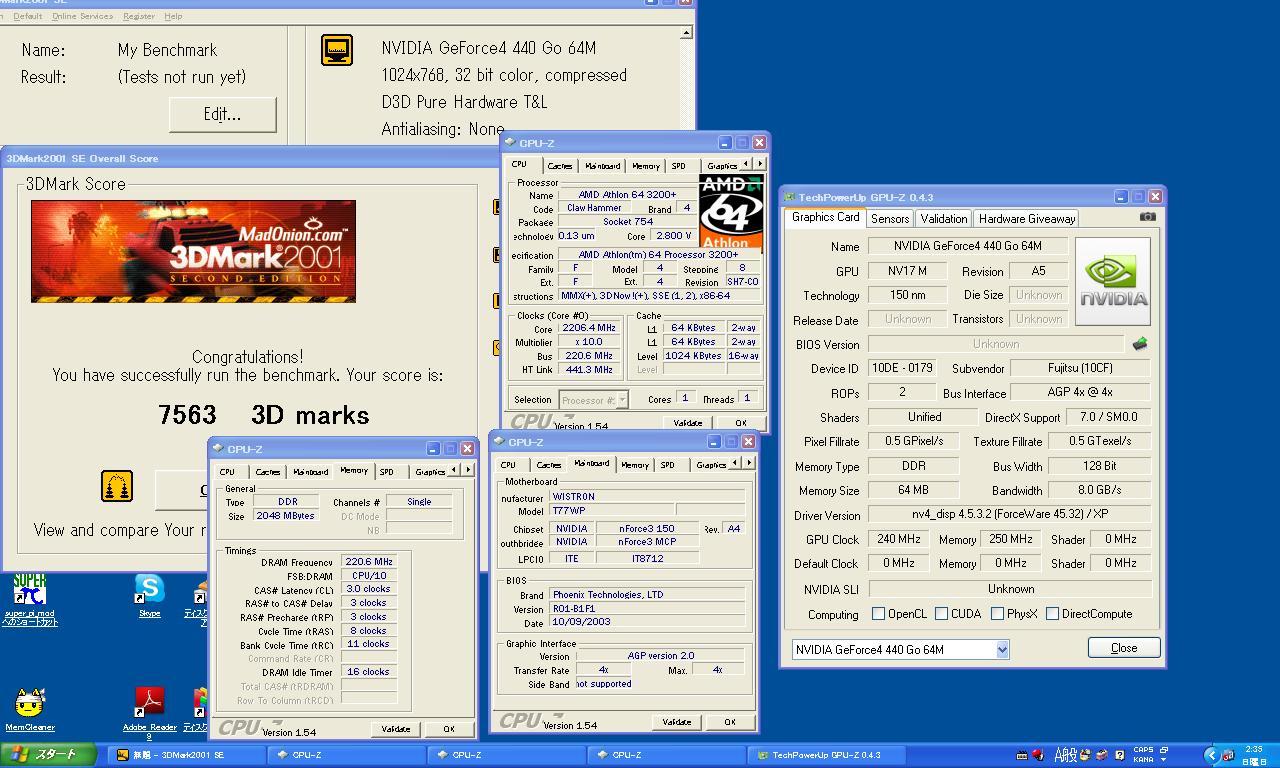Click the right tab-scroll arrow in the CPU-Z CPU window
Viewport: 1280px width, 768px height.
759,164
